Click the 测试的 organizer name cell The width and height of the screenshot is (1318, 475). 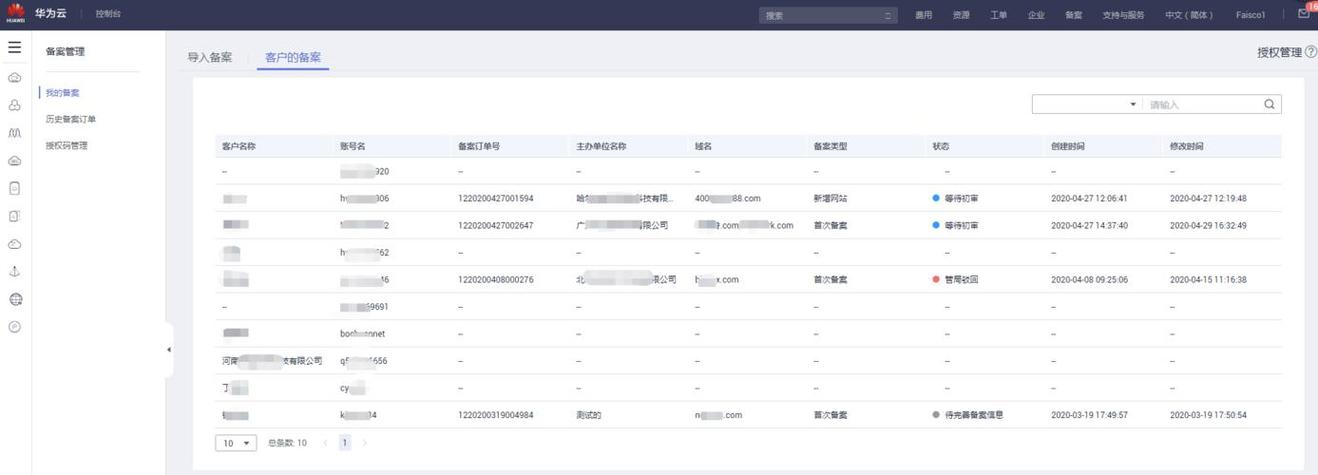pos(589,414)
